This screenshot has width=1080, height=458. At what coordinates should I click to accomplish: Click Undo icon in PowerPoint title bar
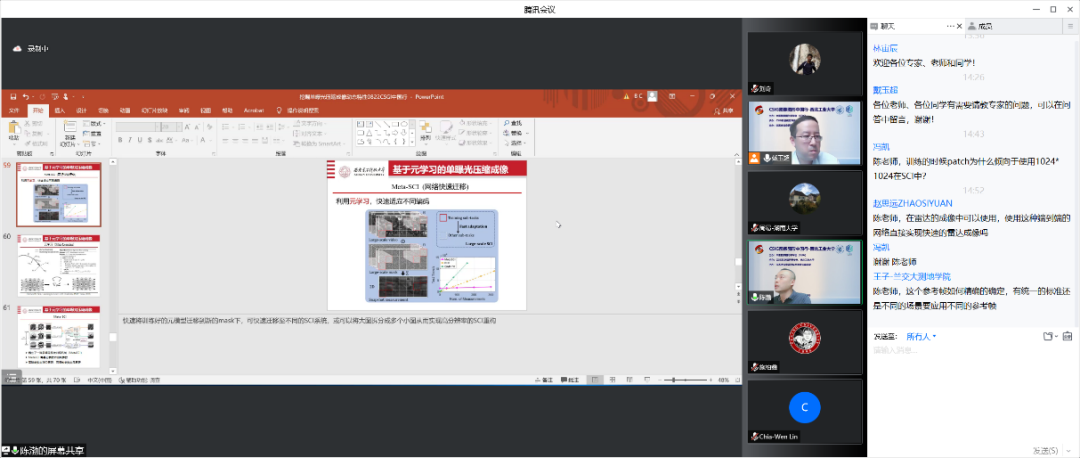25,97
